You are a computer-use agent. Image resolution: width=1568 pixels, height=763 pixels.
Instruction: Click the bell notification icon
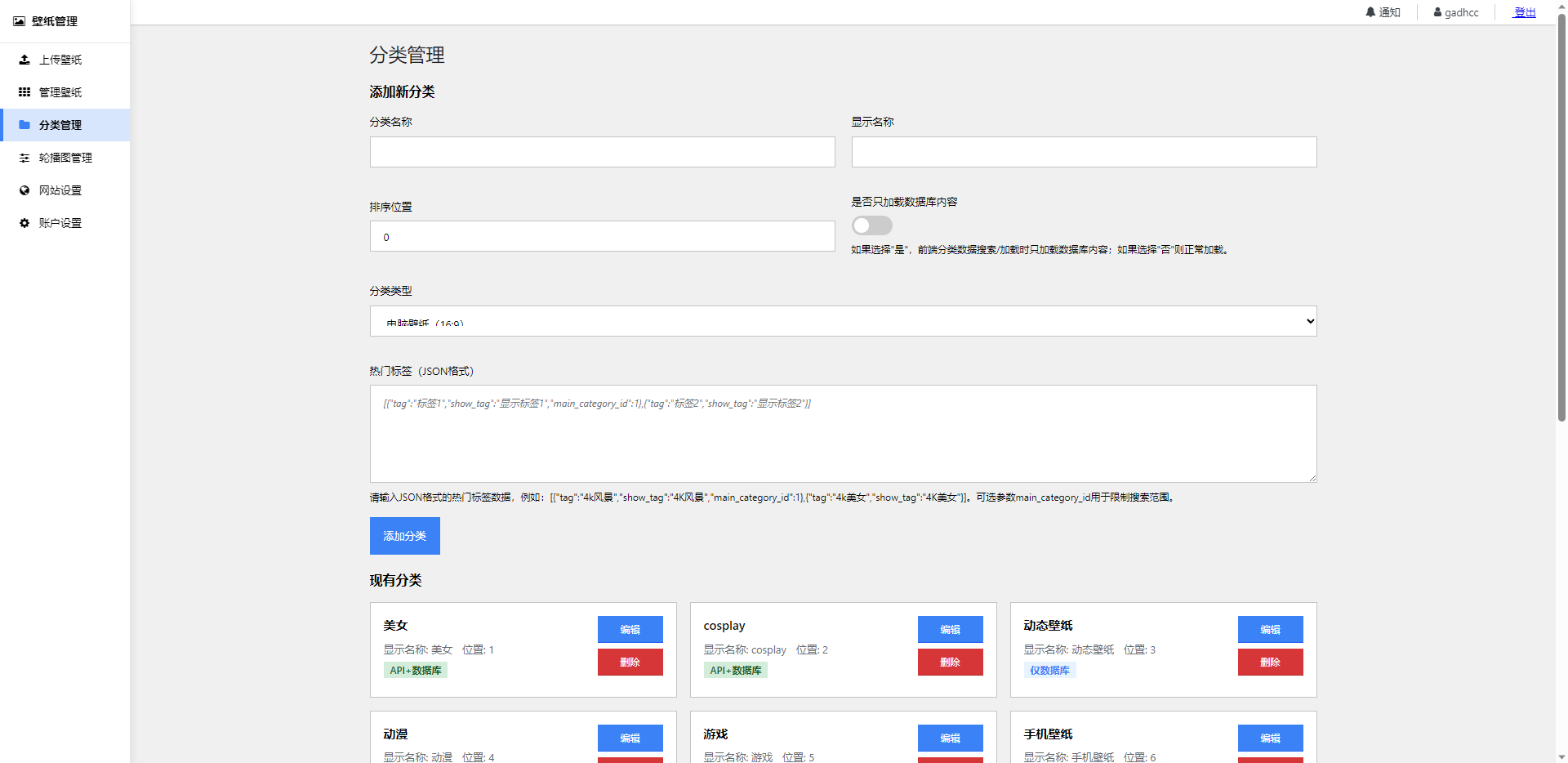(1370, 12)
